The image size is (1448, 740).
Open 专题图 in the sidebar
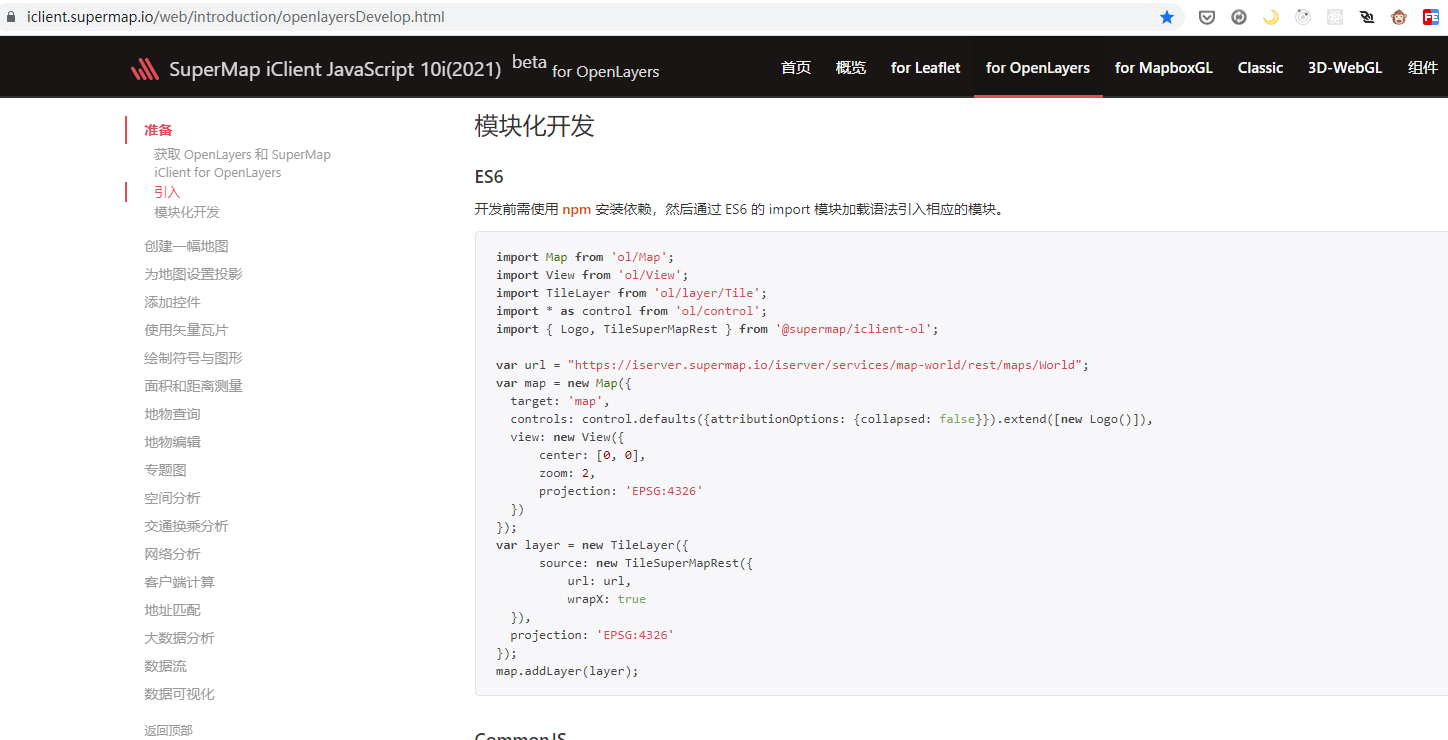[165, 470]
